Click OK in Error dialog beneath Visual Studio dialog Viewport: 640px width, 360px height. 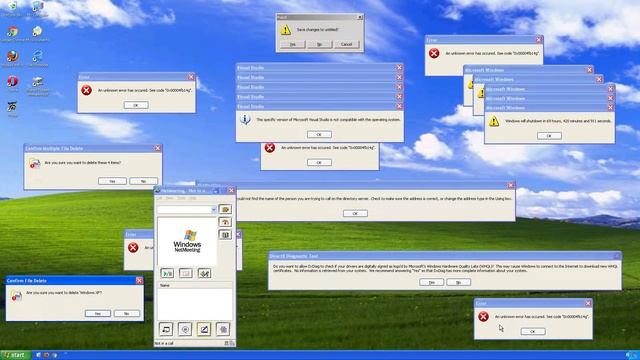(319, 162)
